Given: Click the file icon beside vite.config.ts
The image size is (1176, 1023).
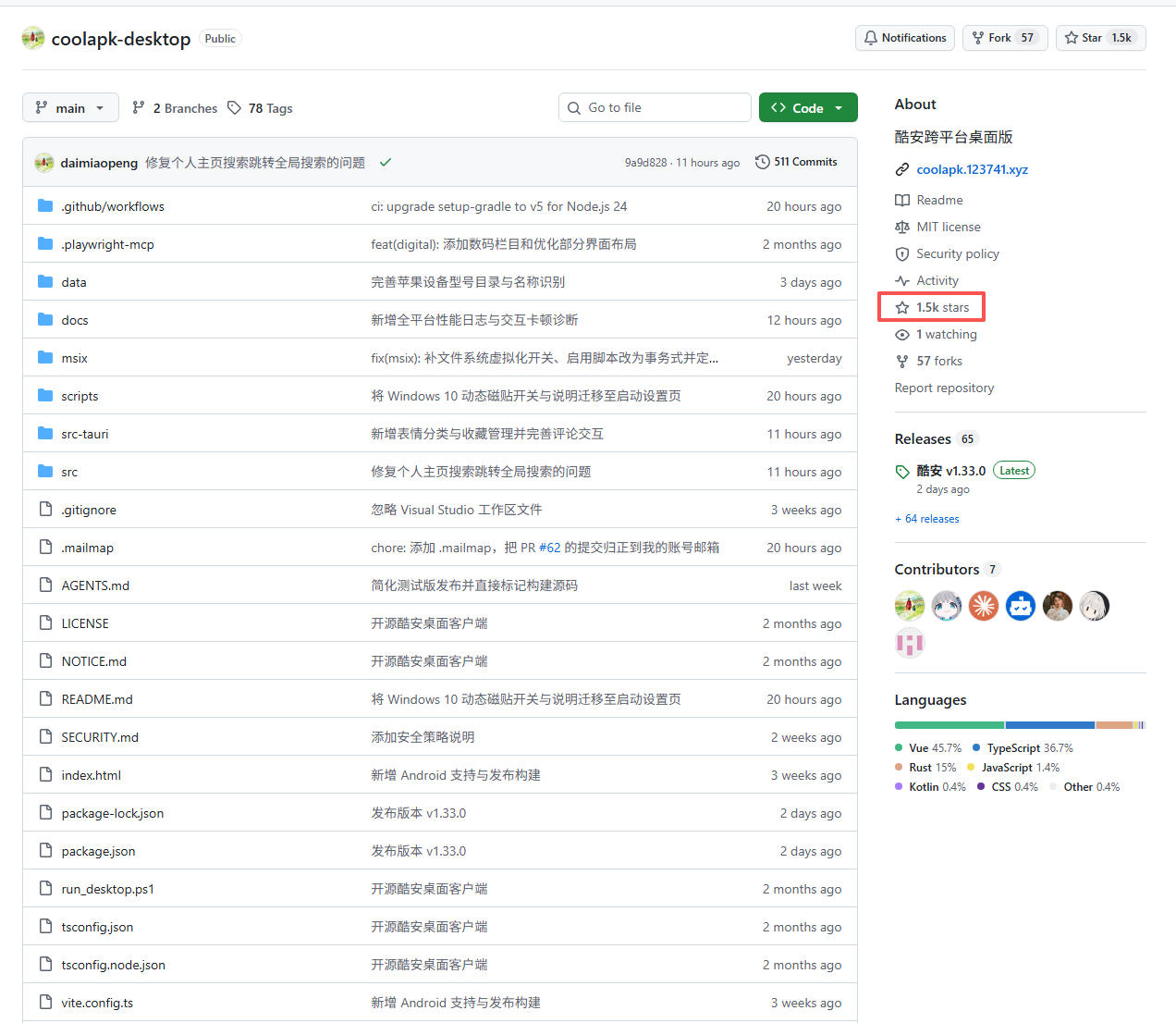Looking at the screenshot, I should (x=45, y=1002).
